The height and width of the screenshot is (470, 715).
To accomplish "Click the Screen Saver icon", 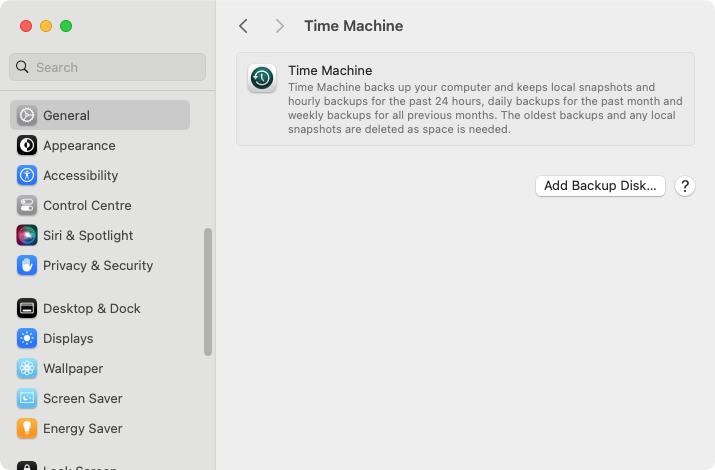I will [x=27, y=398].
